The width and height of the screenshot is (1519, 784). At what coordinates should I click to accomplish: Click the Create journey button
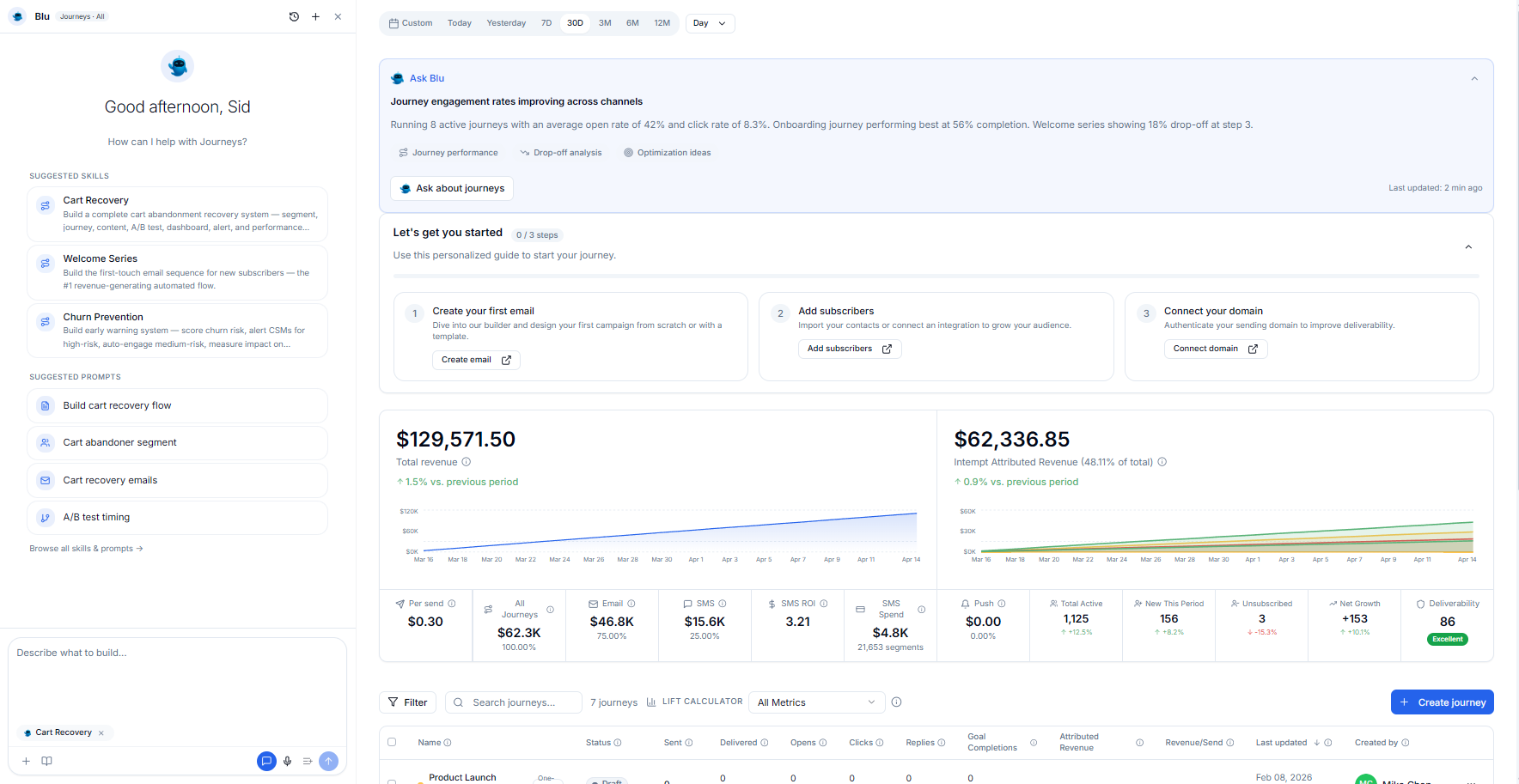pos(1442,702)
